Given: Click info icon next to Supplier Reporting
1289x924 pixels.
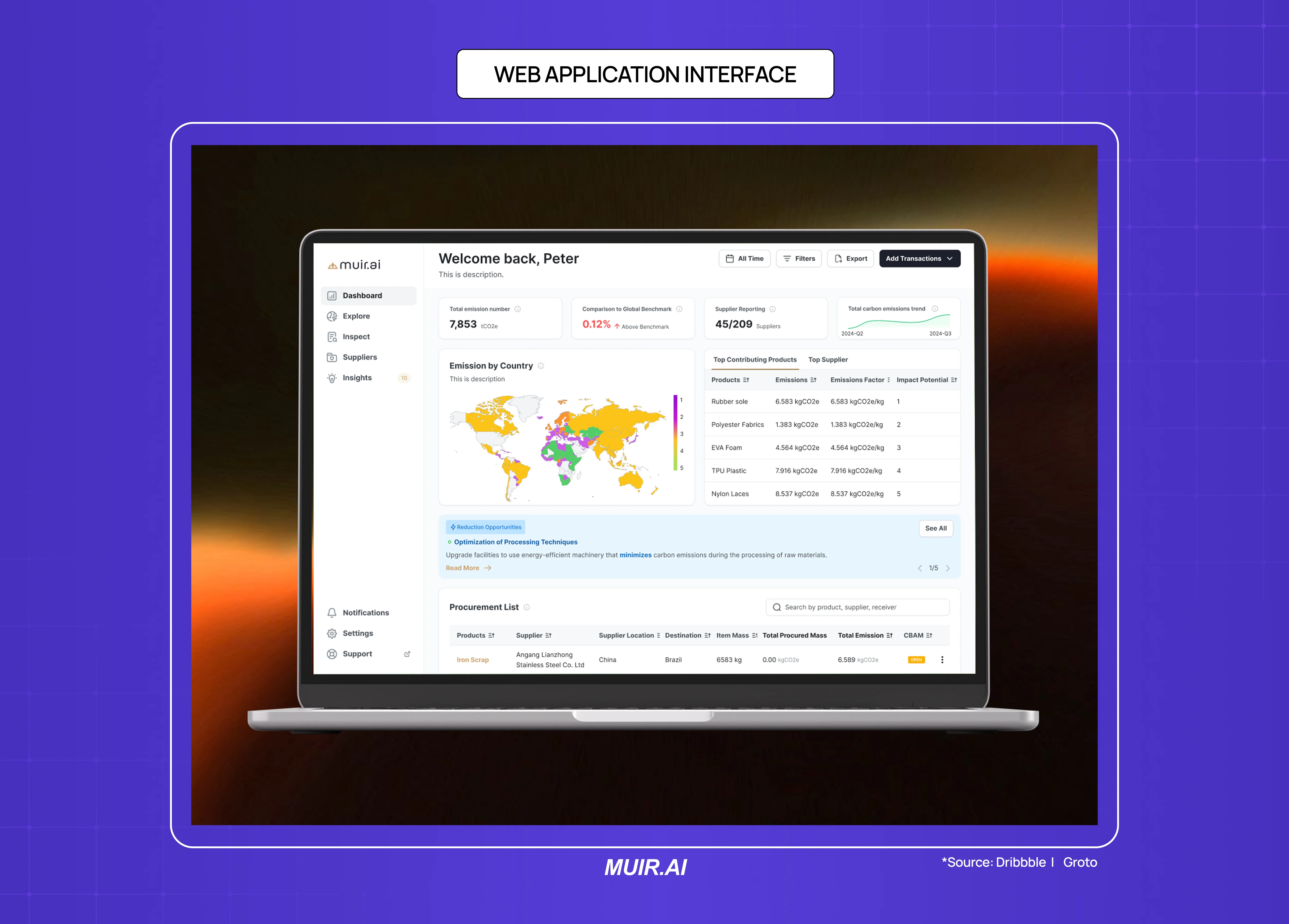Looking at the screenshot, I should click(772, 309).
